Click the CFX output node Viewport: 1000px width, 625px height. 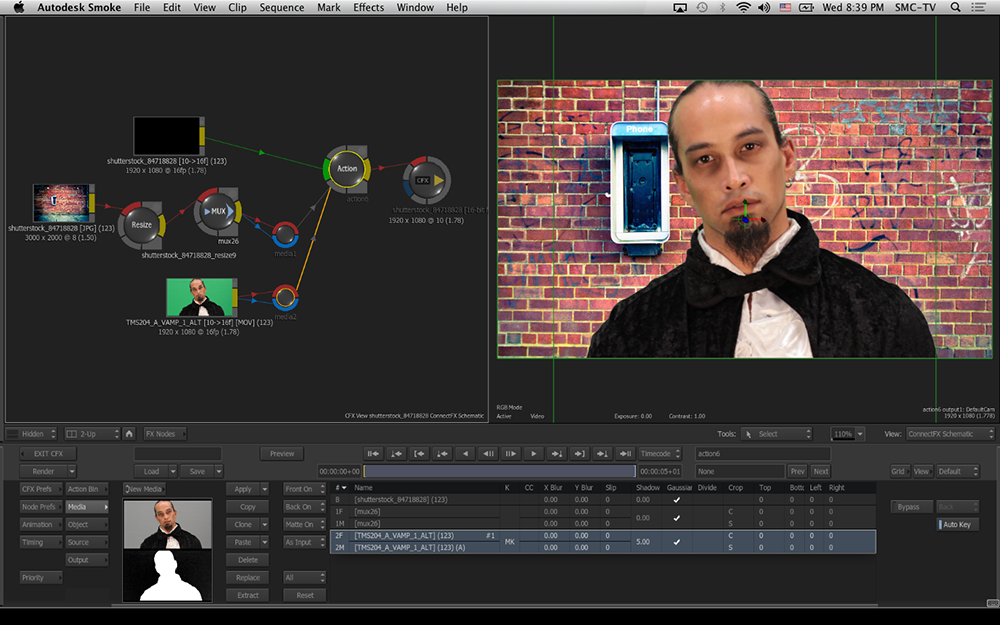(422, 181)
